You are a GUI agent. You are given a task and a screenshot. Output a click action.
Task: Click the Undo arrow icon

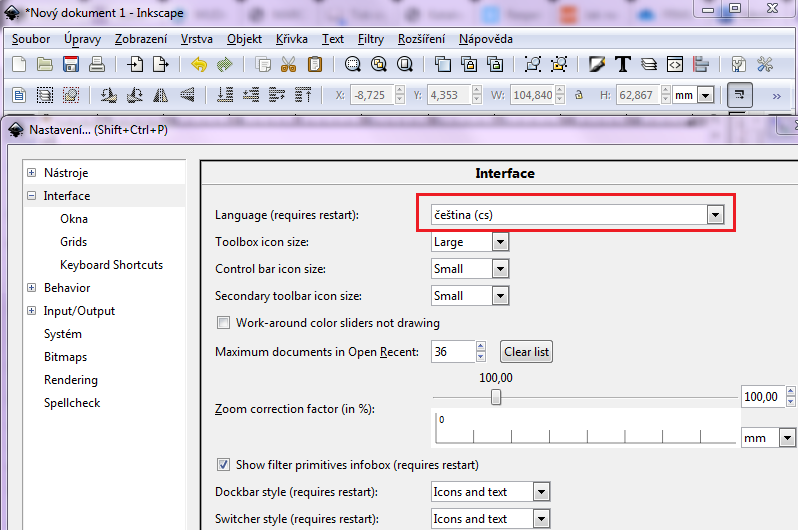coord(198,65)
